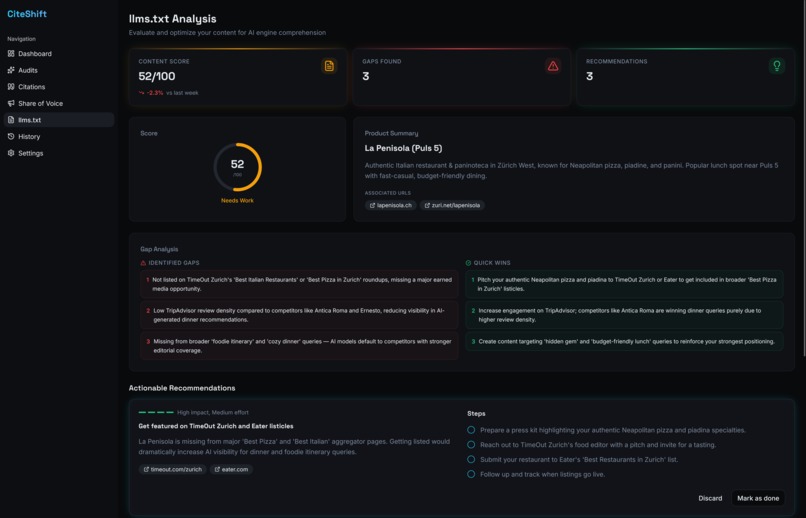Click the CiteShift logo
The width and height of the screenshot is (806, 518).
coord(27,14)
